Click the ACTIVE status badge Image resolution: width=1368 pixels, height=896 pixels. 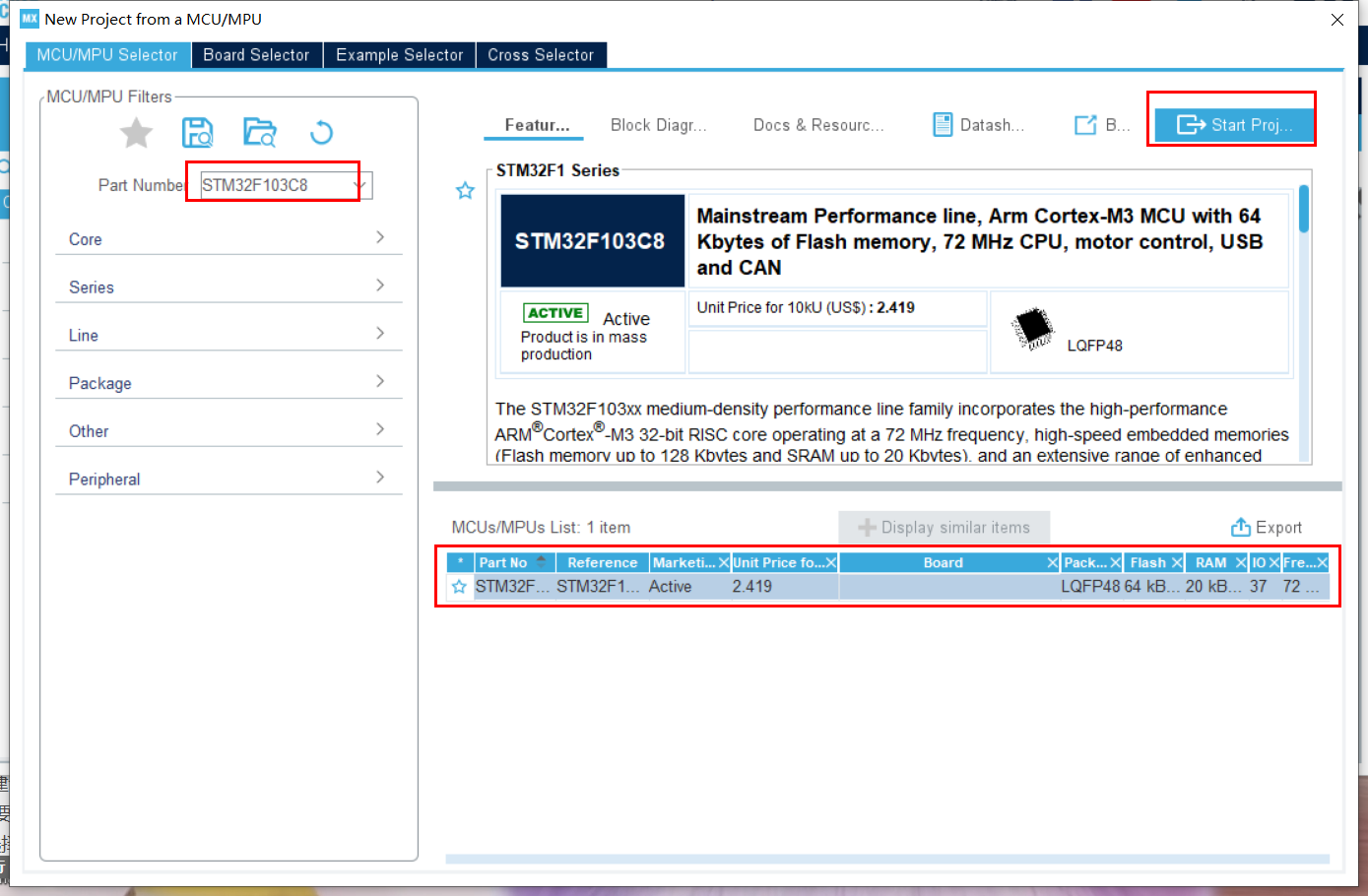555,313
